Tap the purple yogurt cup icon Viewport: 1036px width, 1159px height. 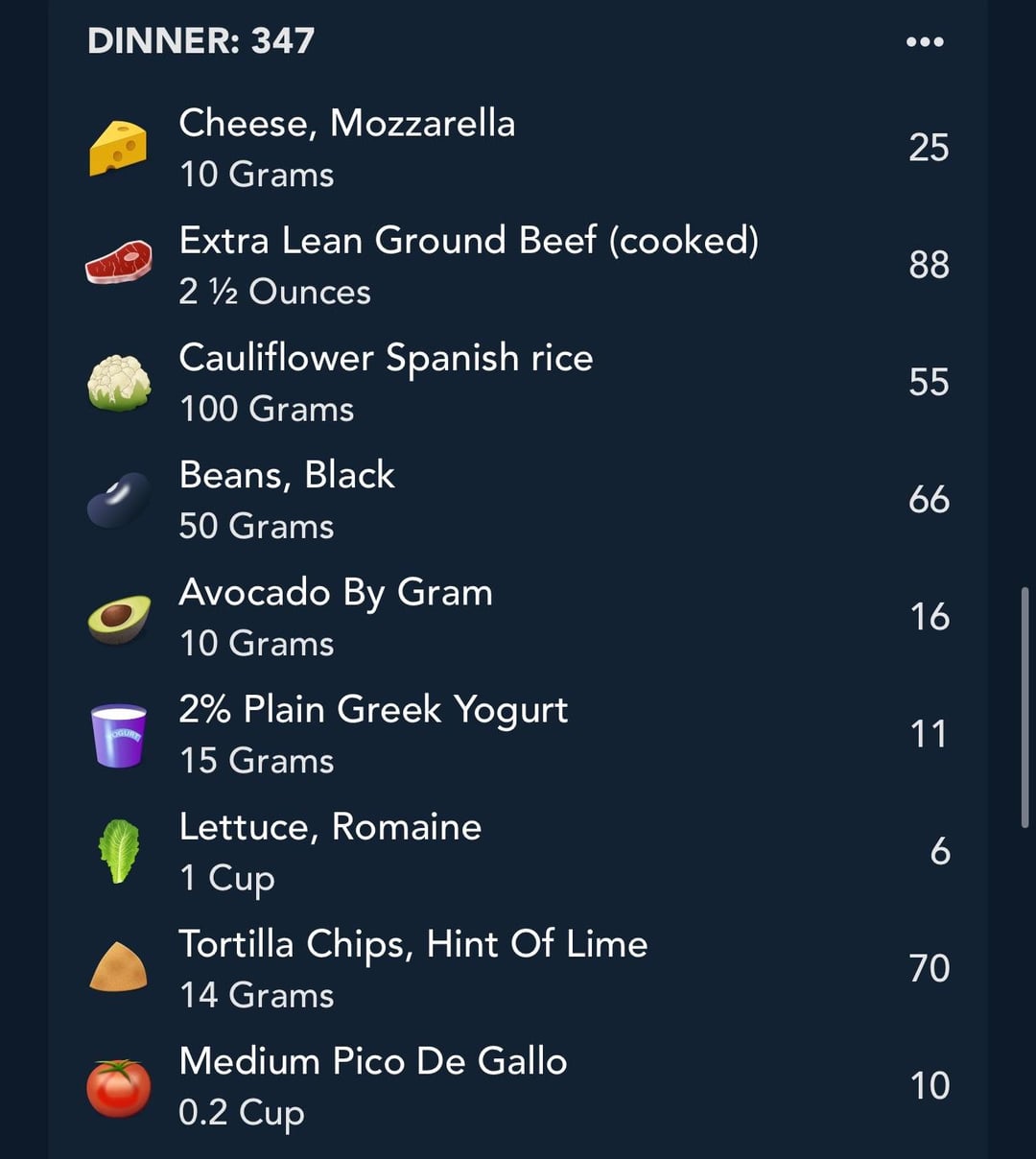[x=118, y=736]
